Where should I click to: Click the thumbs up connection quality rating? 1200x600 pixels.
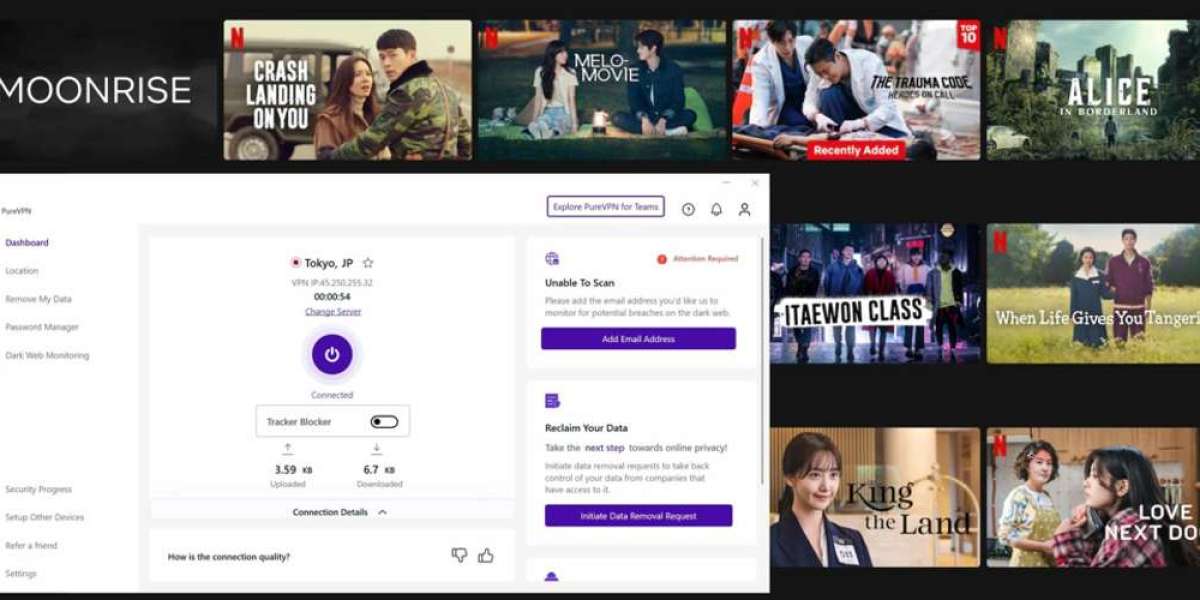[488, 555]
